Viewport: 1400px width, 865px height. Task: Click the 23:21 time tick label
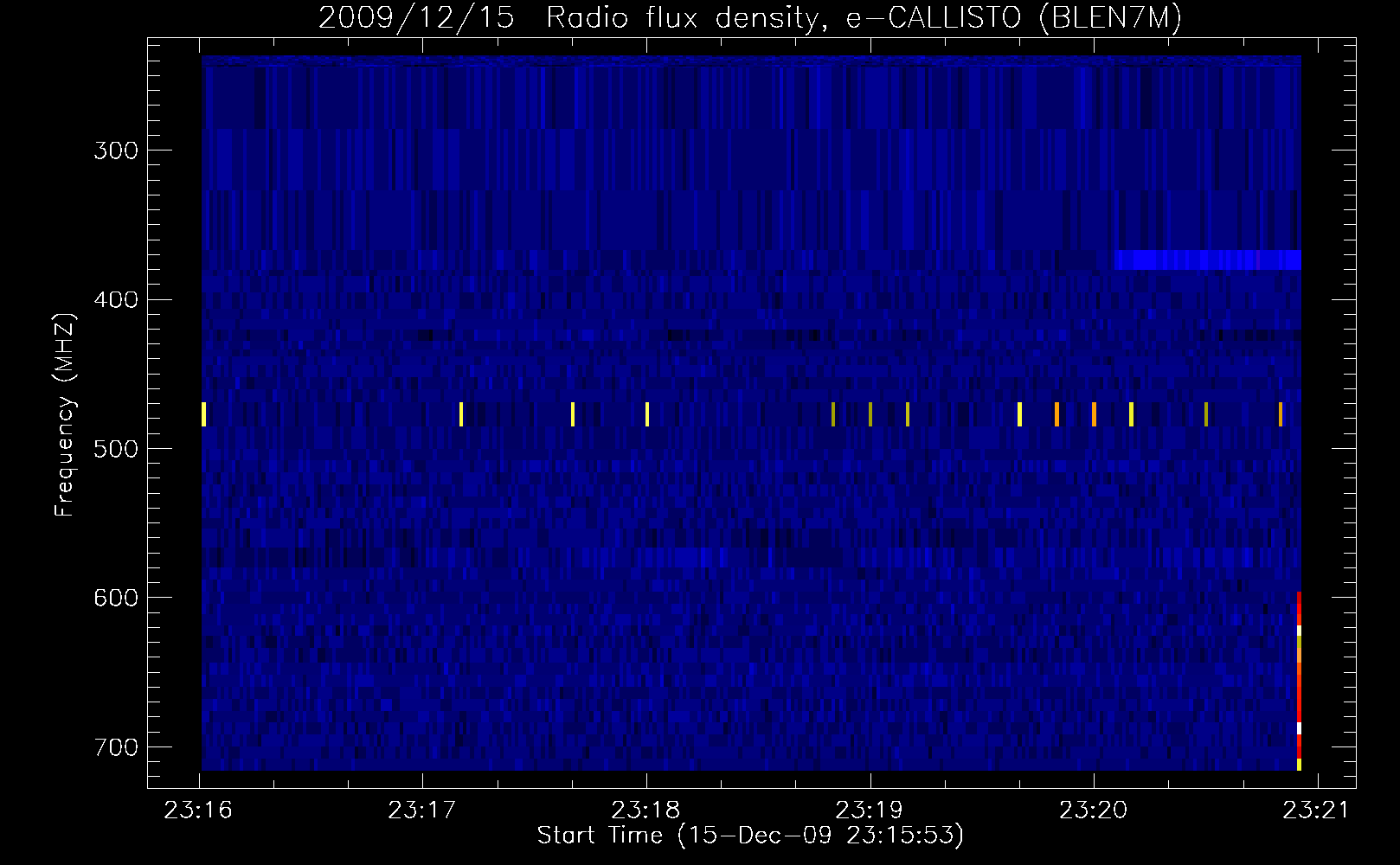pos(1317,810)
